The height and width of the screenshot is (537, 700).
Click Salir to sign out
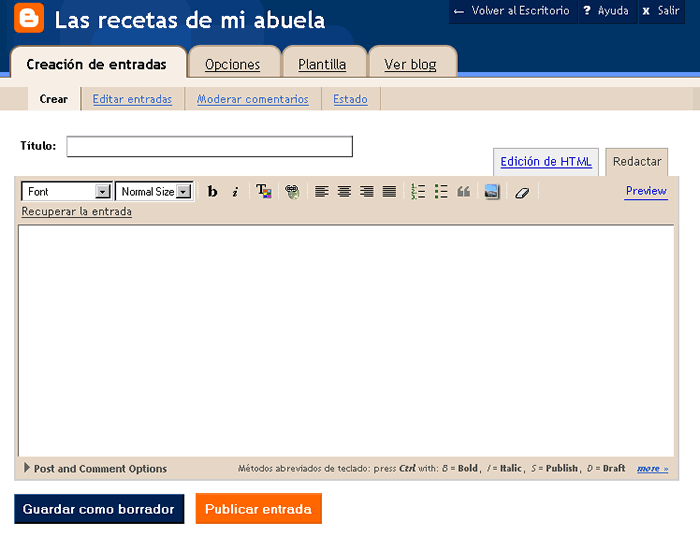point(661,11)
